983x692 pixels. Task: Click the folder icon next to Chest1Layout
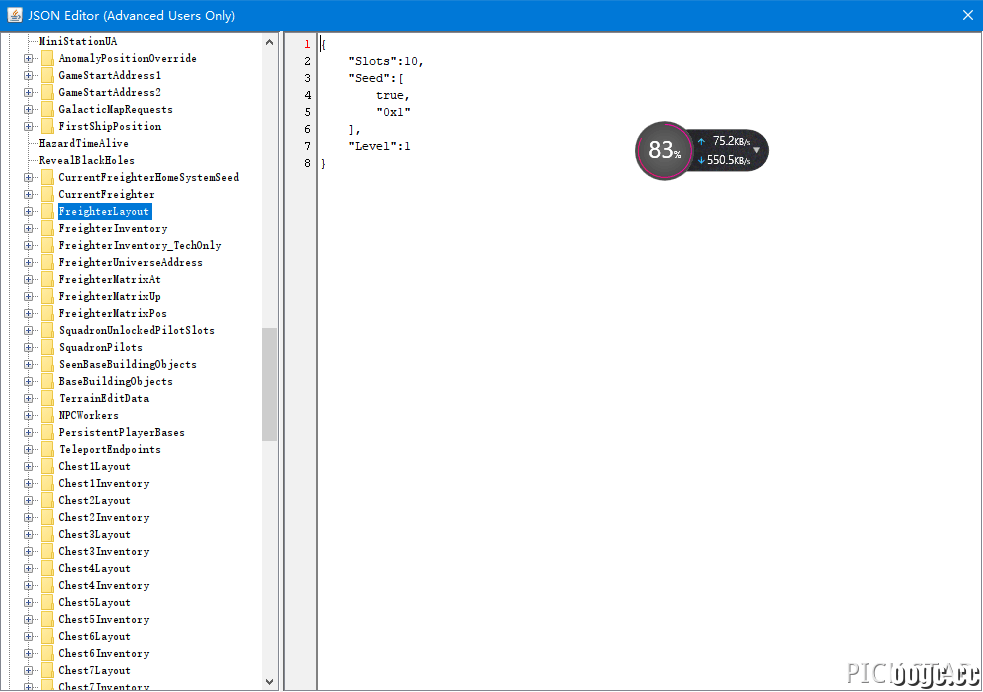point(48,467)
